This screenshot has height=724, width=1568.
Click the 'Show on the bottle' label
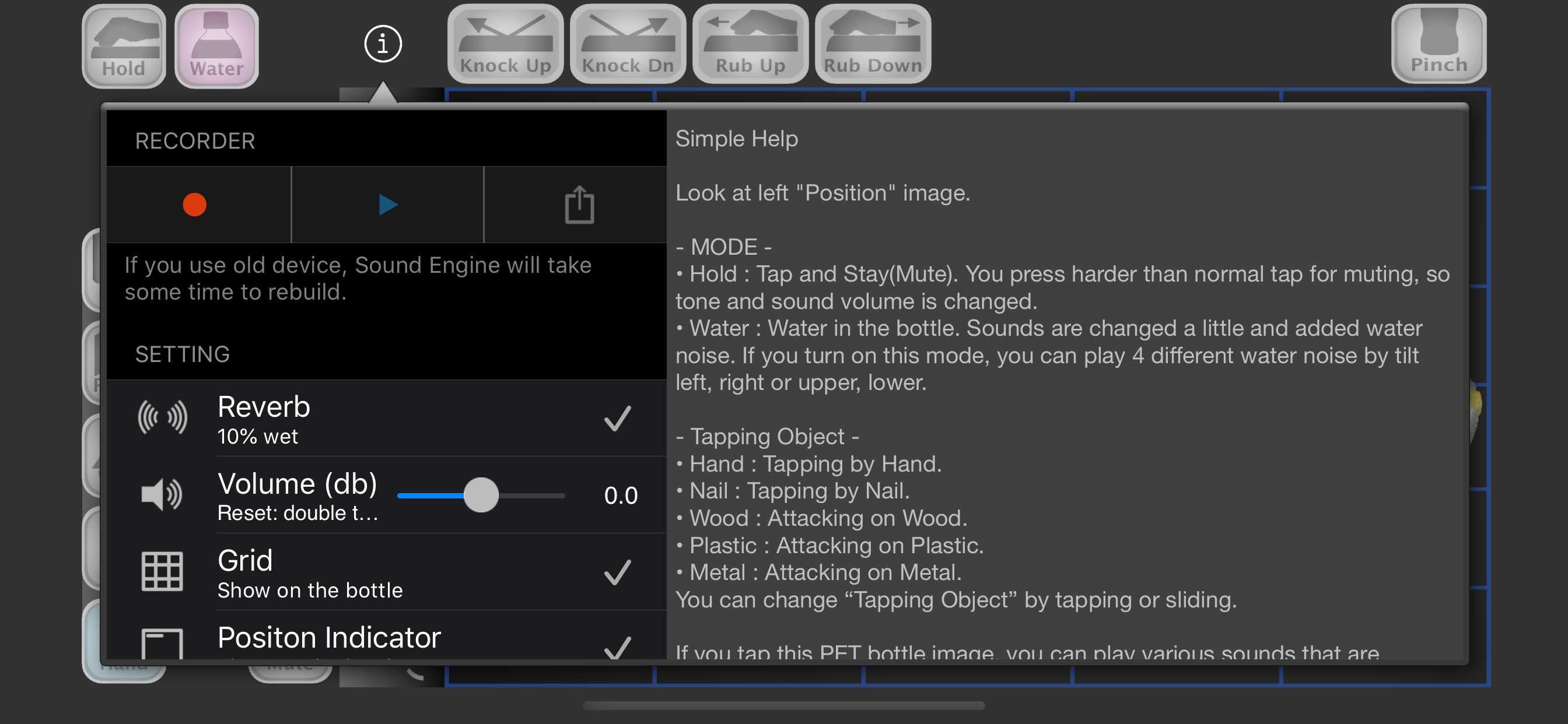coord(310,590)
